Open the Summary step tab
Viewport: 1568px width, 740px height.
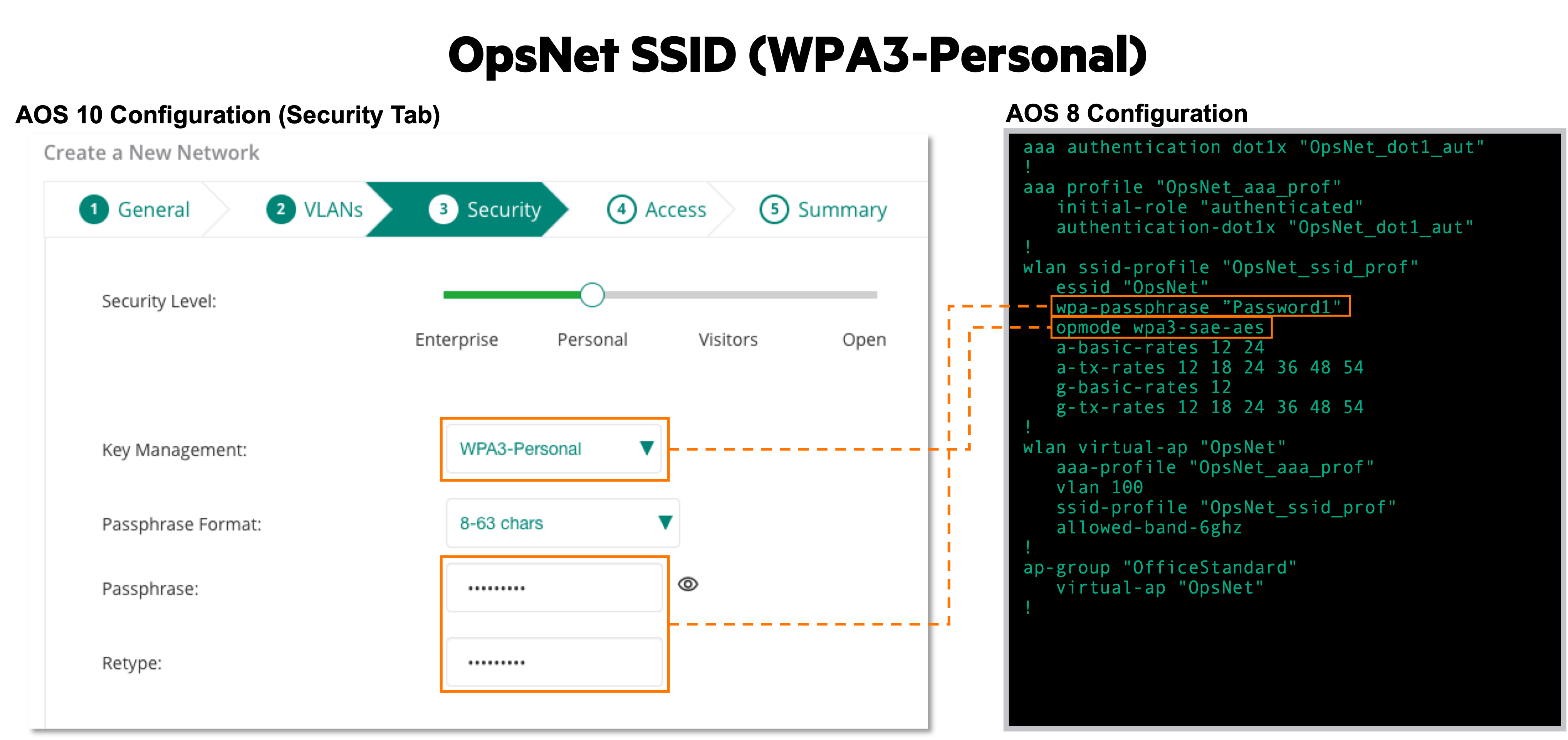(823, 210)
